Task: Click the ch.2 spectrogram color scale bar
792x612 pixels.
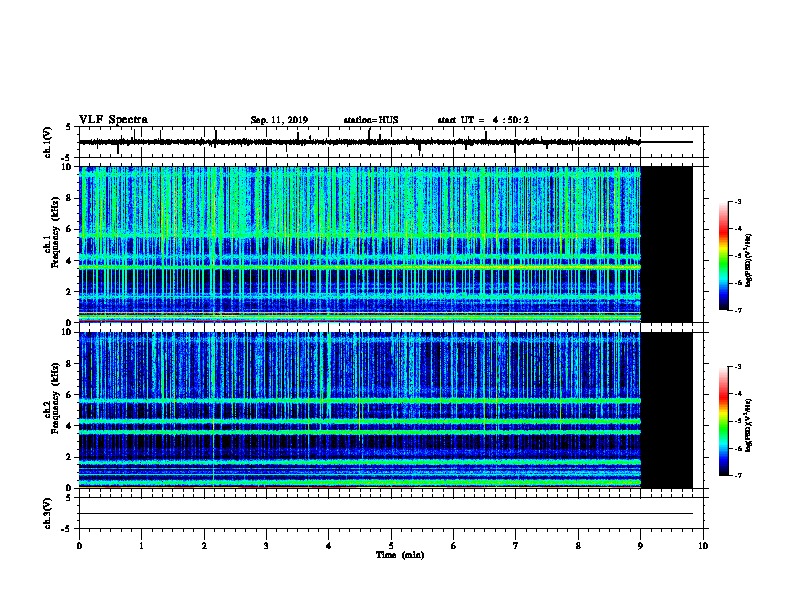Action: [723, 421]
